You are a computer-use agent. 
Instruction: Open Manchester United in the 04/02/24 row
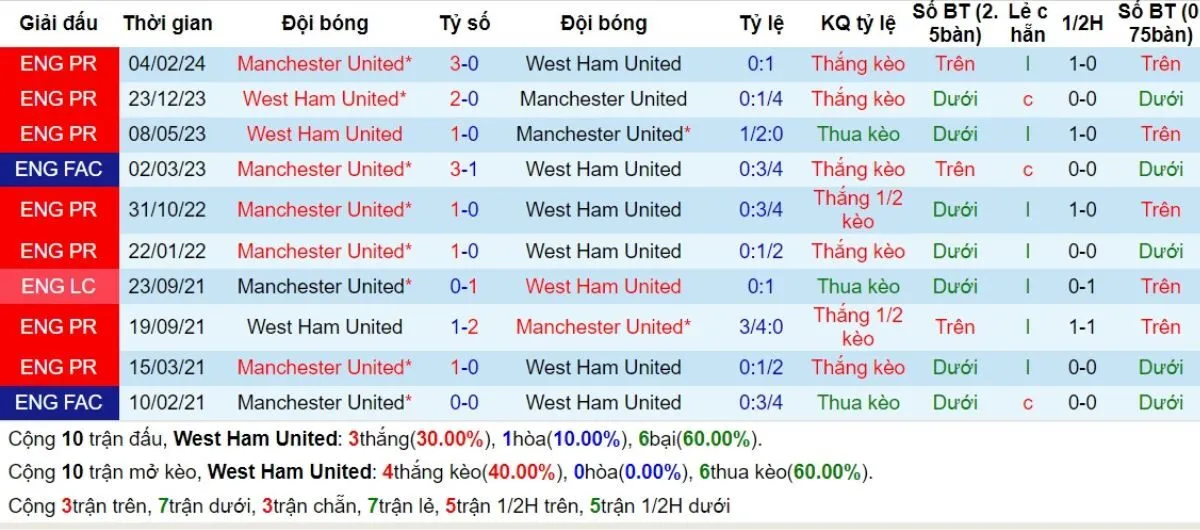pyautogui.click(x=324, y=63)
